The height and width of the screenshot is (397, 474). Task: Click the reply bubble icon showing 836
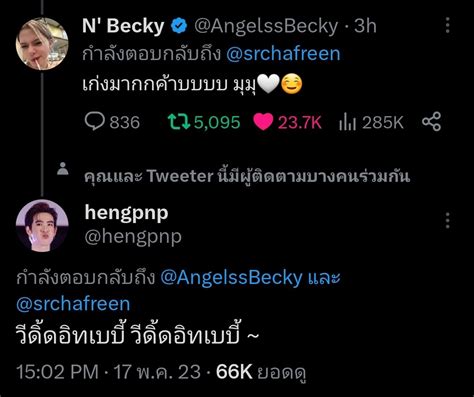click(95, 121)
